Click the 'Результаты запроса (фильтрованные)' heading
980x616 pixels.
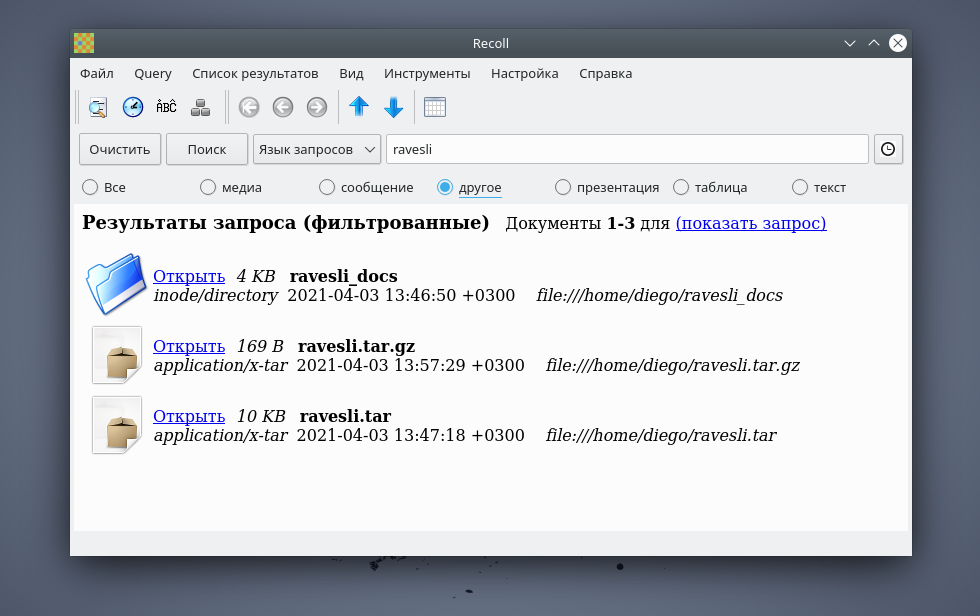(286, 223)
